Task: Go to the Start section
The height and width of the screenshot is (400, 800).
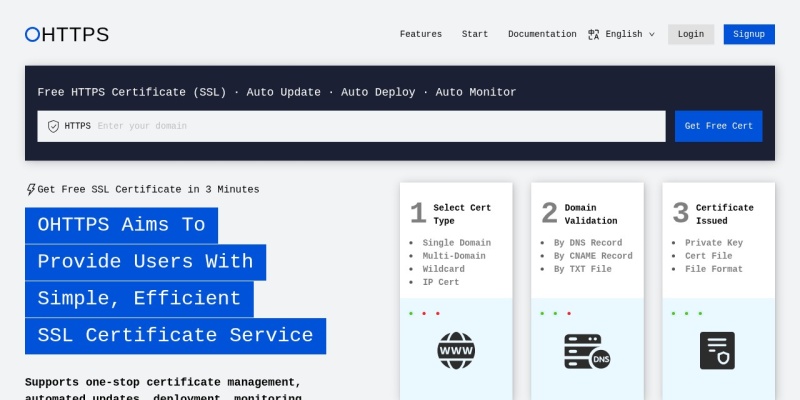Action: (475, 34)
